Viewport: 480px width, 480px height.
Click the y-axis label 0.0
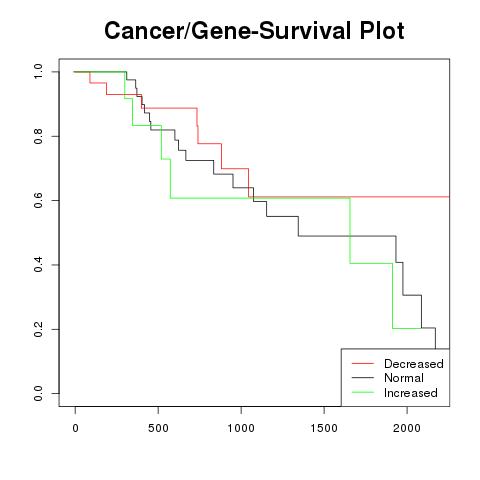pos(38,393)
